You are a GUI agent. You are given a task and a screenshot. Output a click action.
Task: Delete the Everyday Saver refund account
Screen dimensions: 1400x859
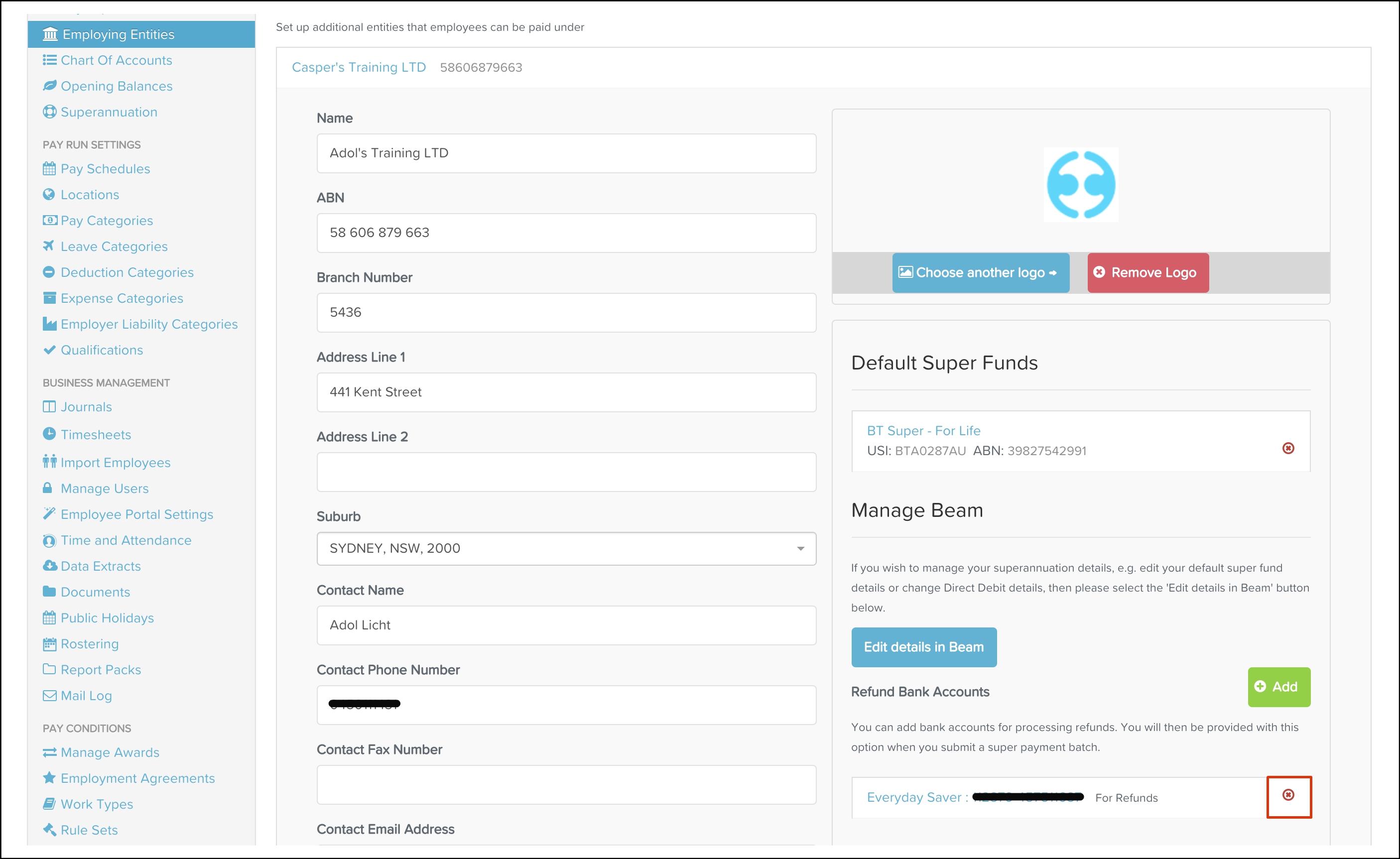[x=1288, y=795]
